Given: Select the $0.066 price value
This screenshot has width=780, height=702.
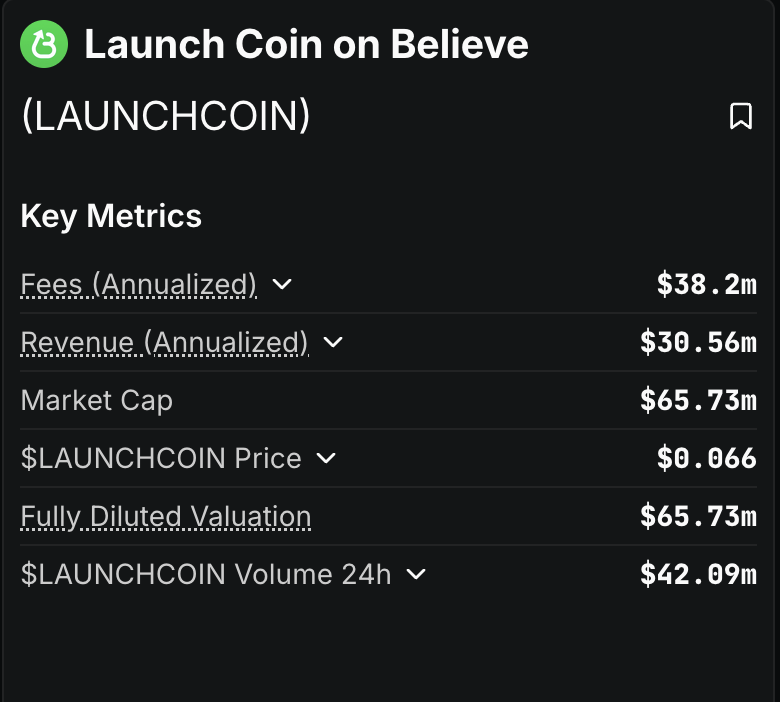Looking at the screenshot, I should (707, 458).
